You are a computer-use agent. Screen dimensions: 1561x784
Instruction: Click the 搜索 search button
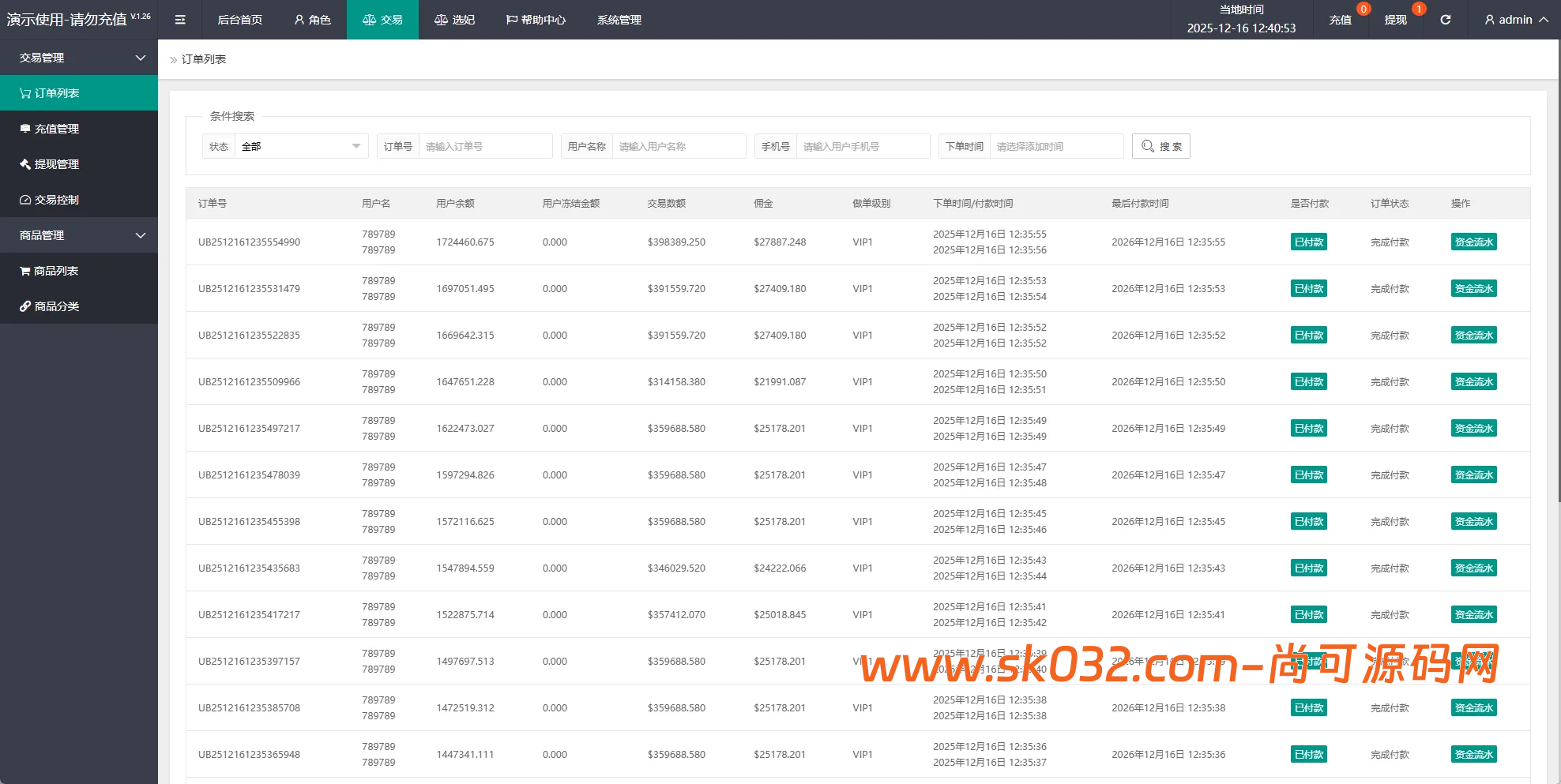coord(1160,146)
